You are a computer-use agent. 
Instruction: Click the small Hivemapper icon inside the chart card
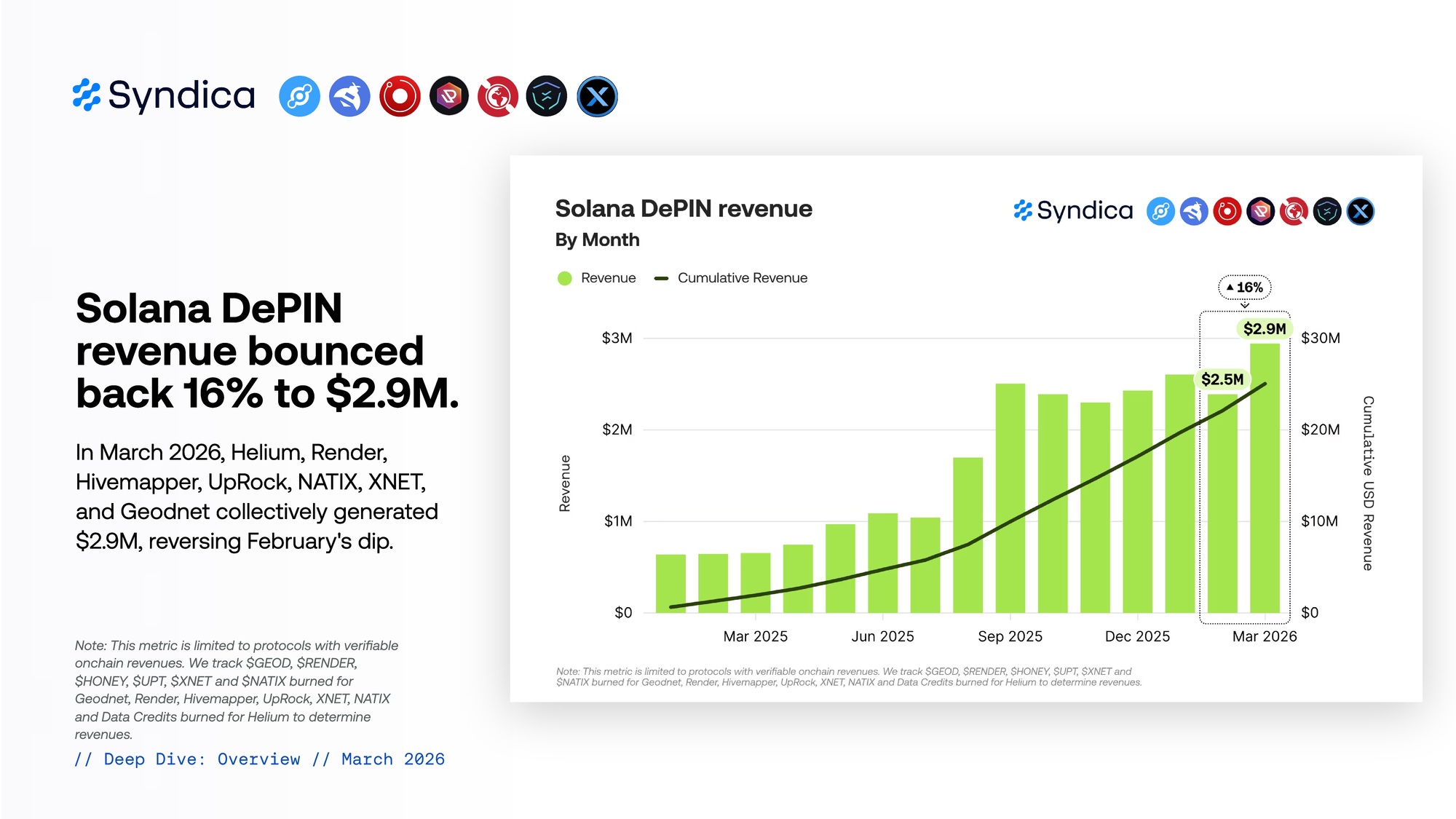[1194, 211]
